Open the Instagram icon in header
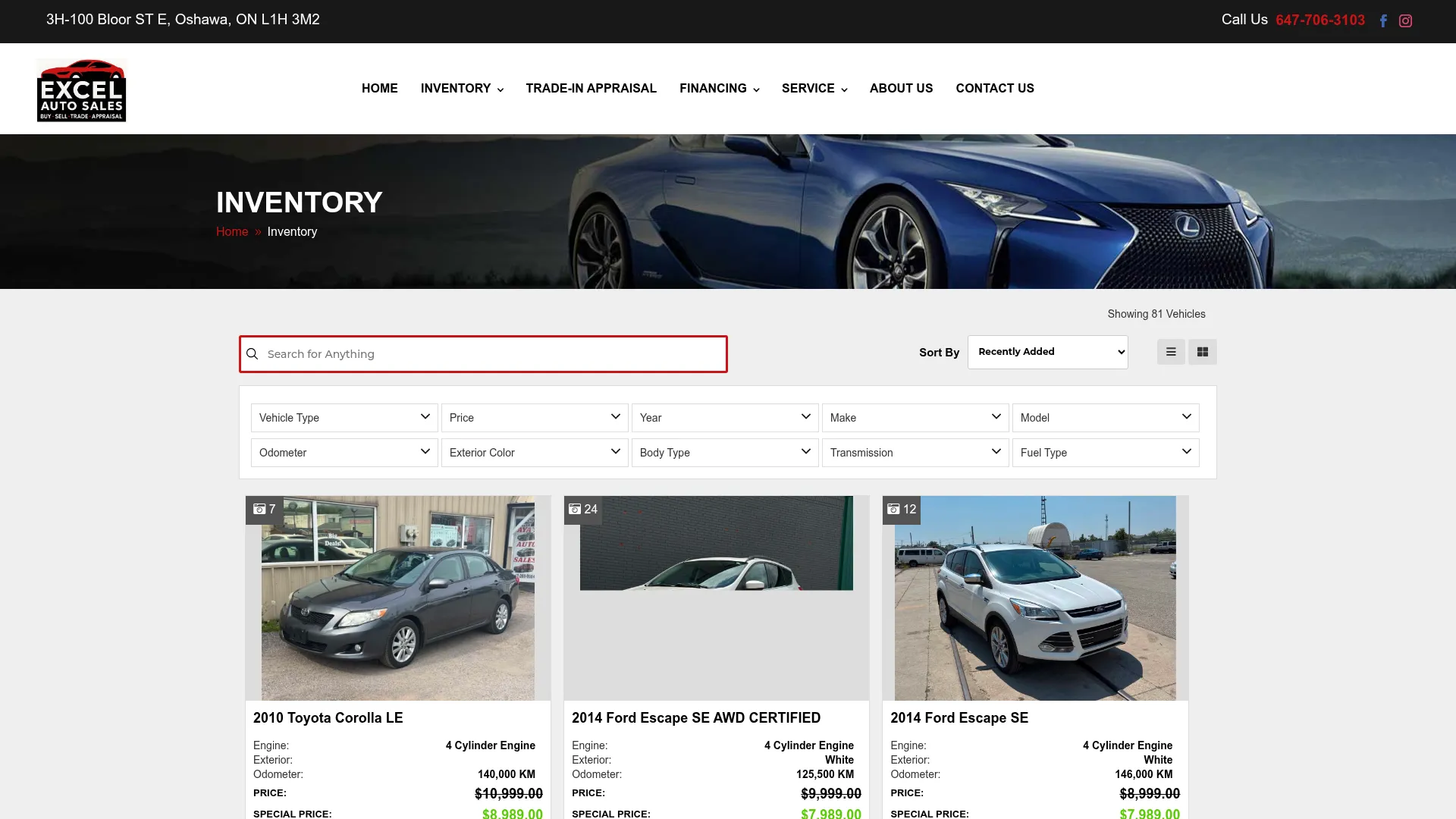Viewport: 1456px width, 819px height. (x=1405, y=21)
